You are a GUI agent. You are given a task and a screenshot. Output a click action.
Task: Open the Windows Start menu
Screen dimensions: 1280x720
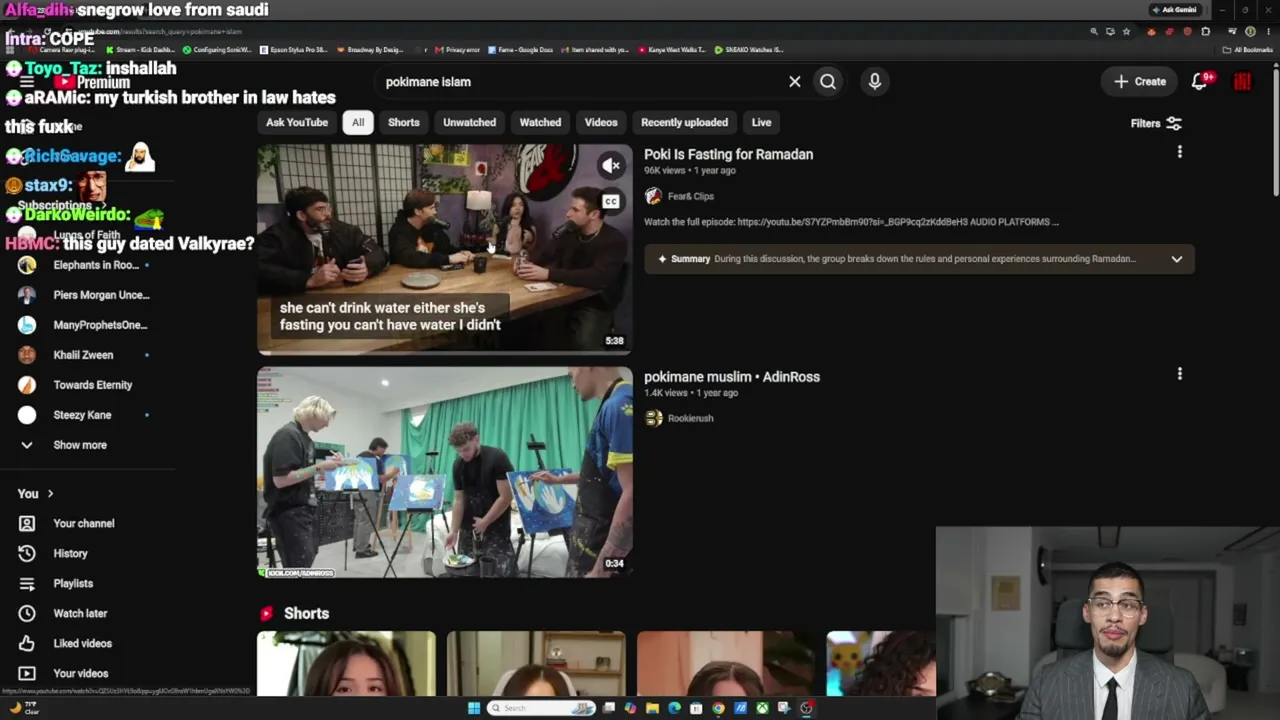474,708
